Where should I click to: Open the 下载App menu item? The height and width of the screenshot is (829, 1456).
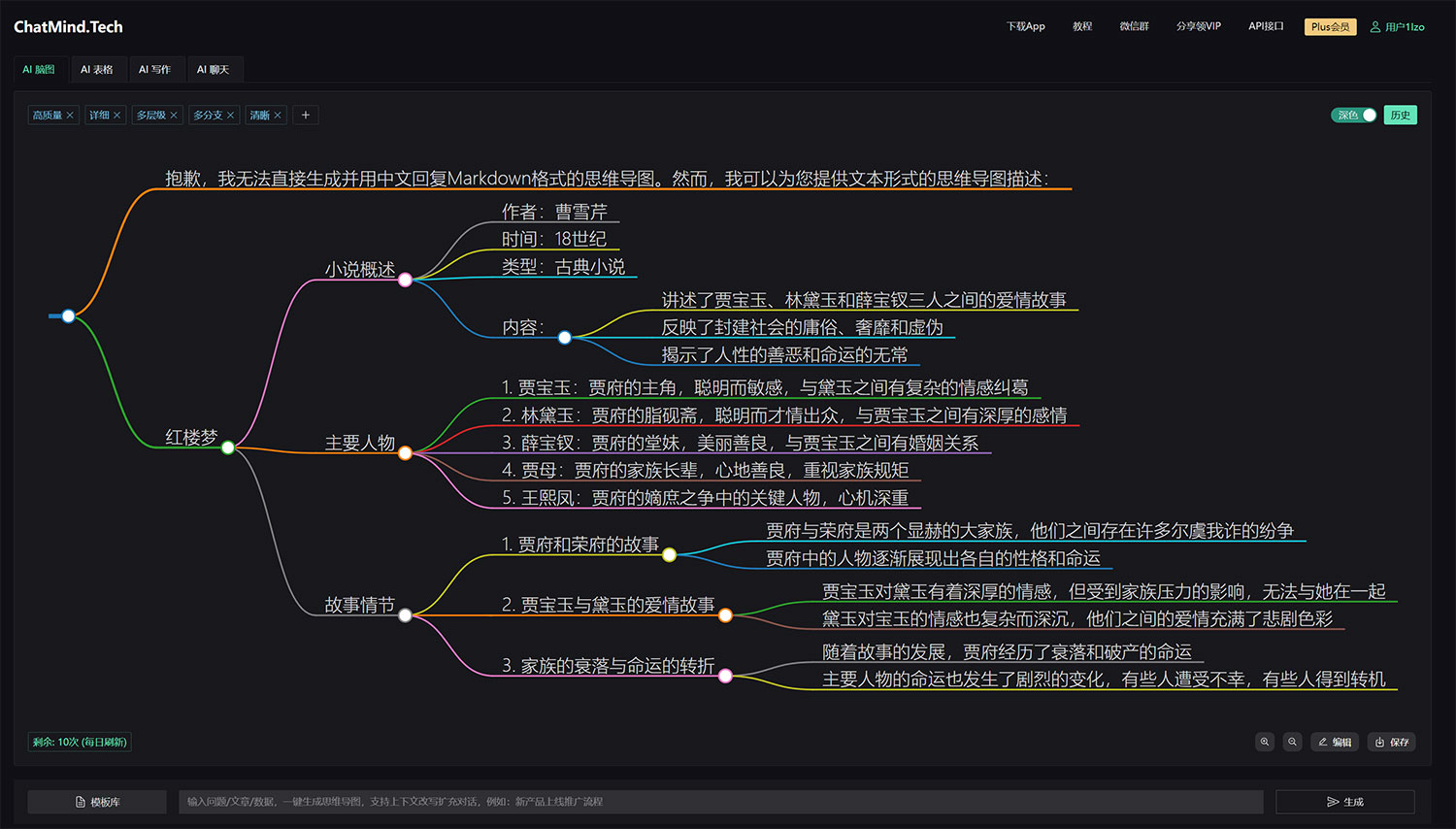[1025, 26]
